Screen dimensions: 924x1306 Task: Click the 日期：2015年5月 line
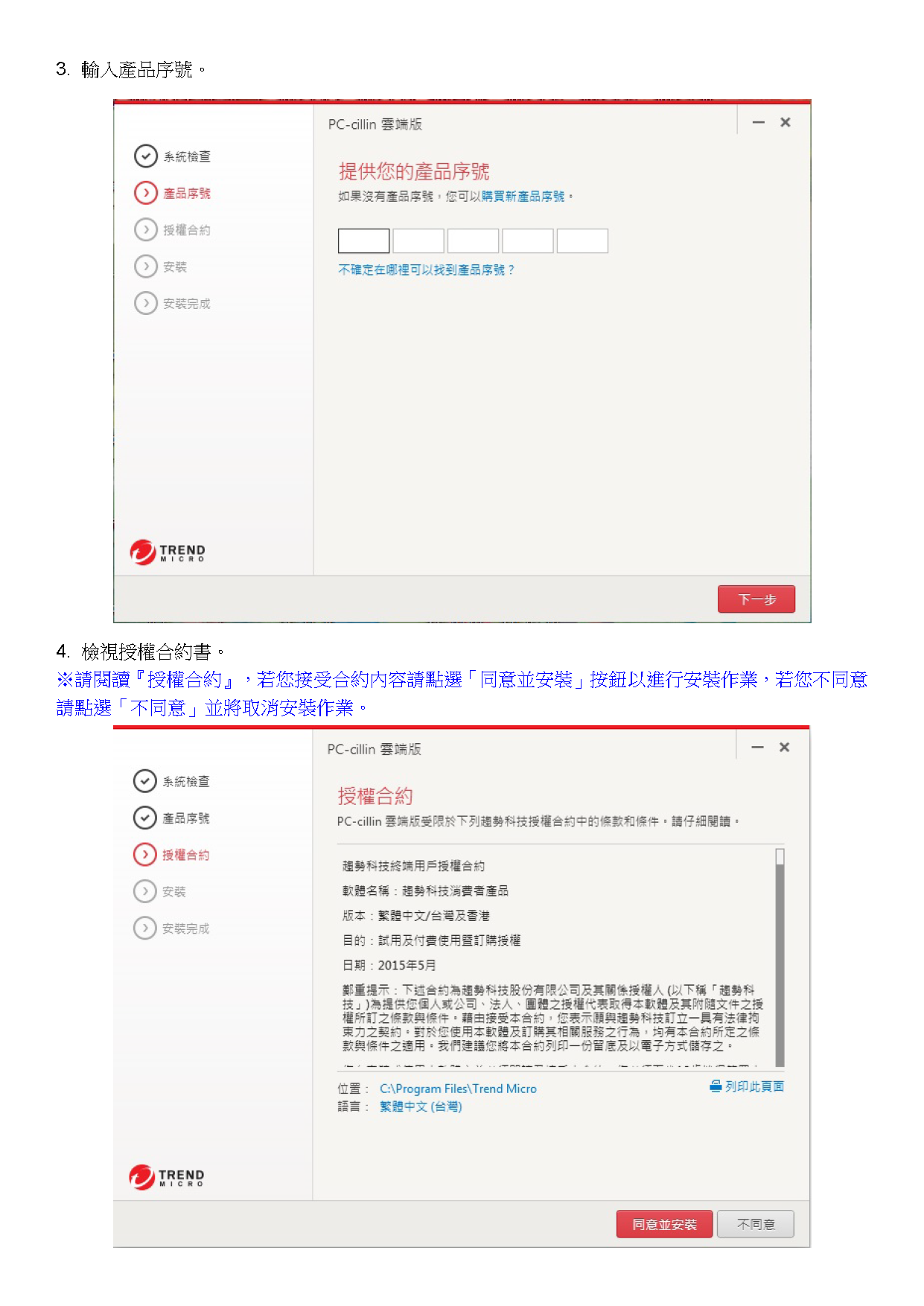[389, 965]
